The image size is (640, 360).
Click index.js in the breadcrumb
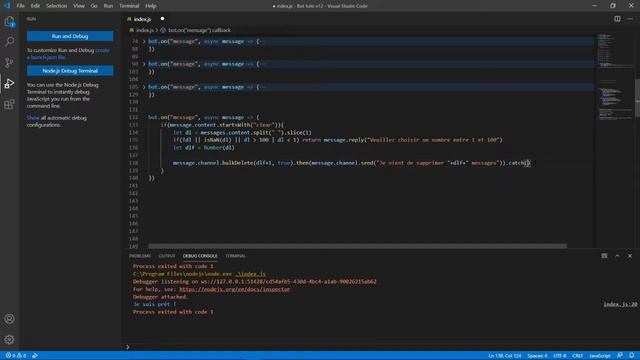144,30
